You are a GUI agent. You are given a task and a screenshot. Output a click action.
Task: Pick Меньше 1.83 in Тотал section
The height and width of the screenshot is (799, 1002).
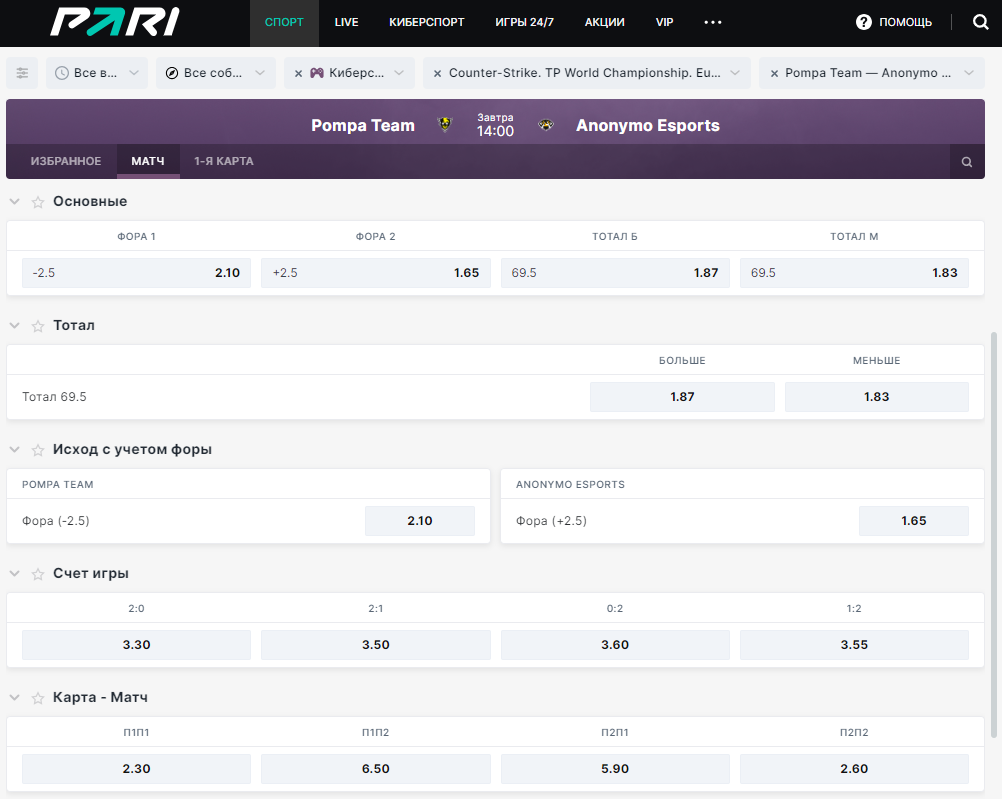(877, 397)
